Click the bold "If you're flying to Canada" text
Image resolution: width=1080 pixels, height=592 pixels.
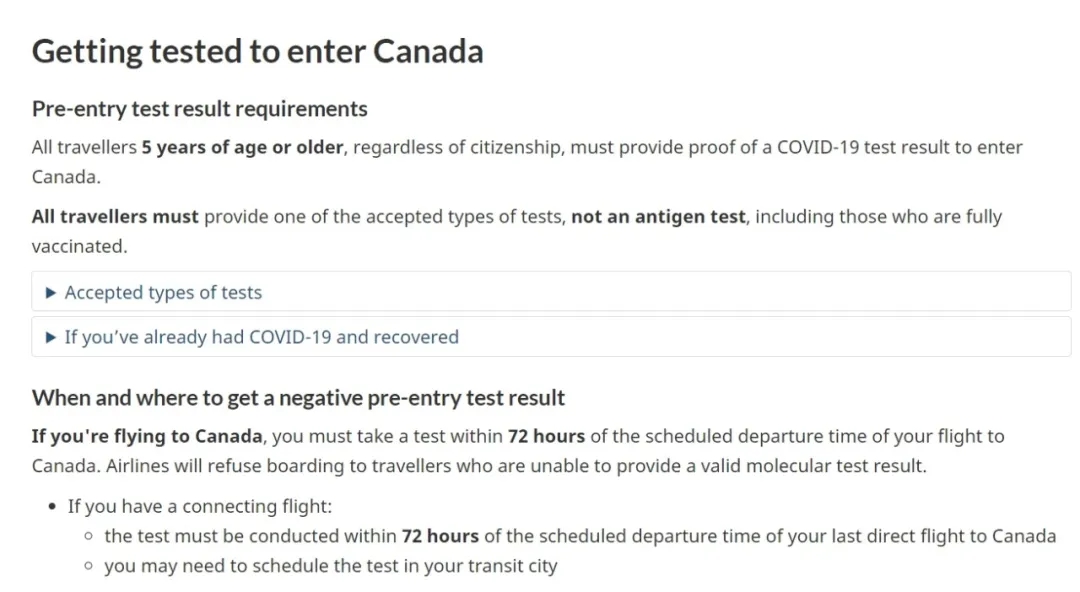147,437
